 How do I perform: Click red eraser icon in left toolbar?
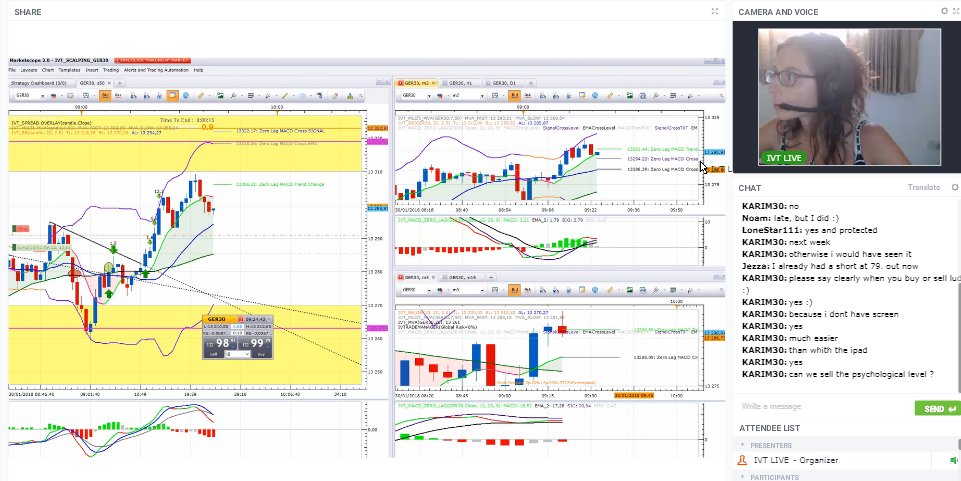335,96
